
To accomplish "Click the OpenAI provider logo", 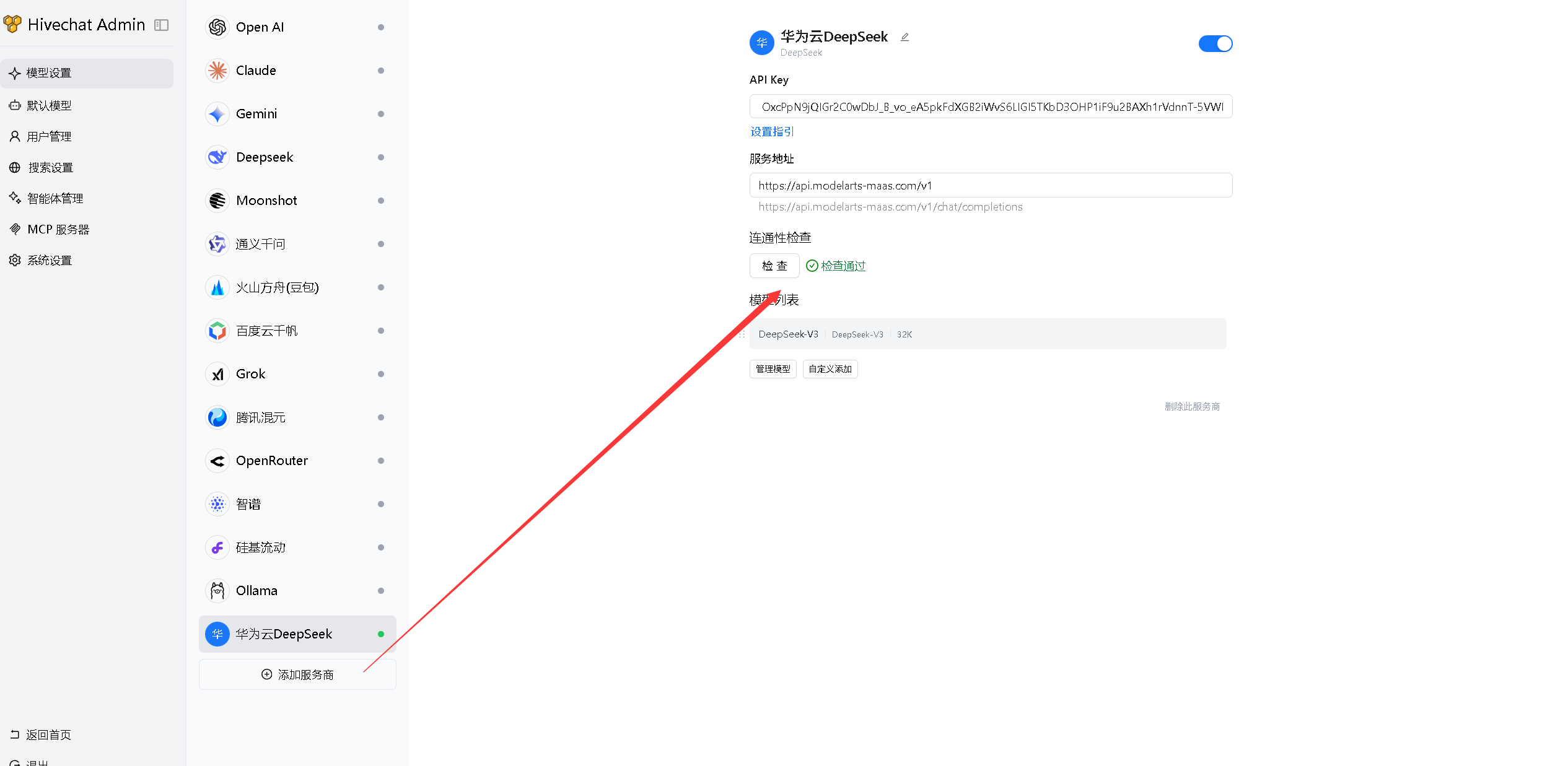I will [217, 27].
